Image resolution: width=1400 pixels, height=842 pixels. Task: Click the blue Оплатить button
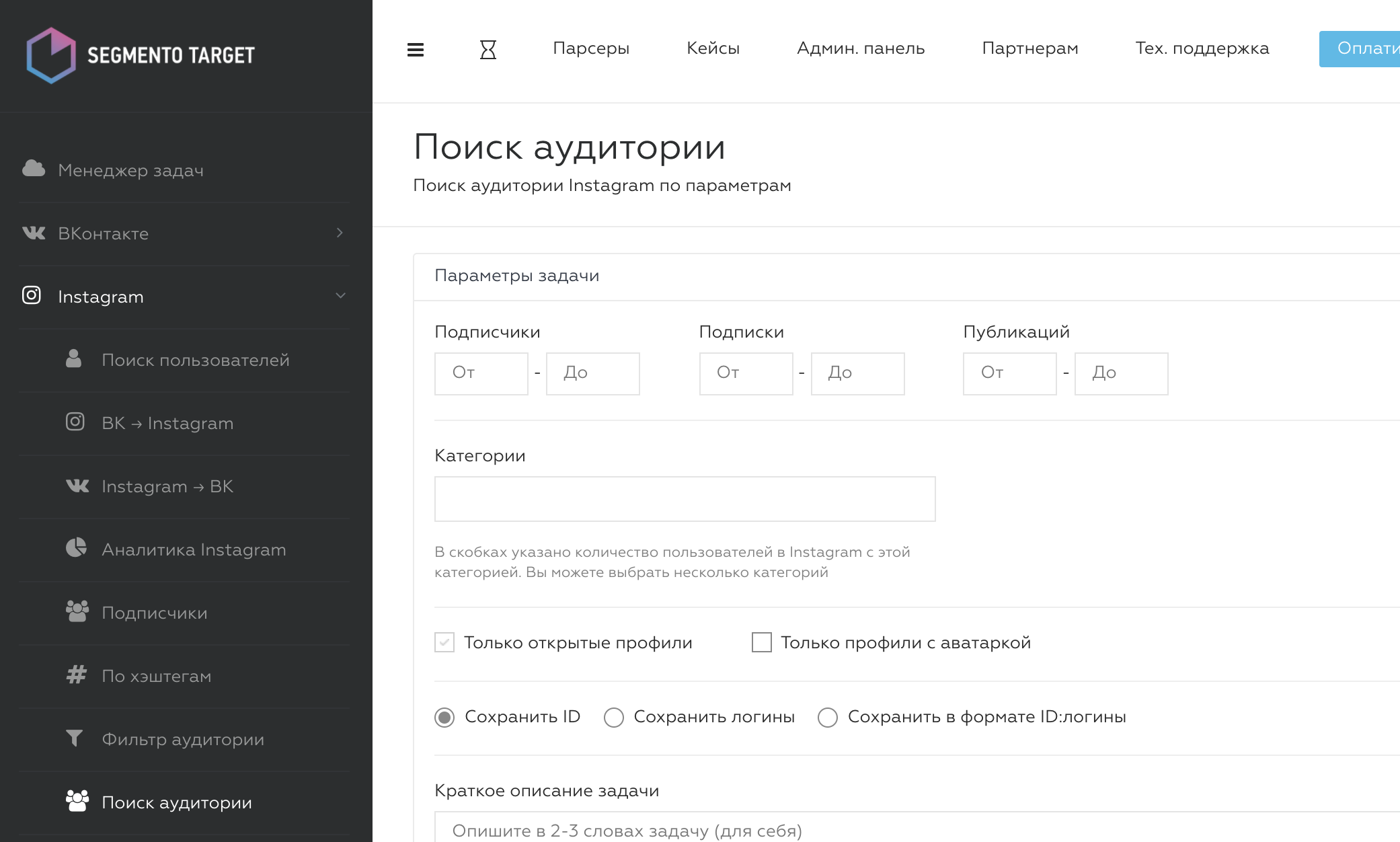[x=1360, y=48]
